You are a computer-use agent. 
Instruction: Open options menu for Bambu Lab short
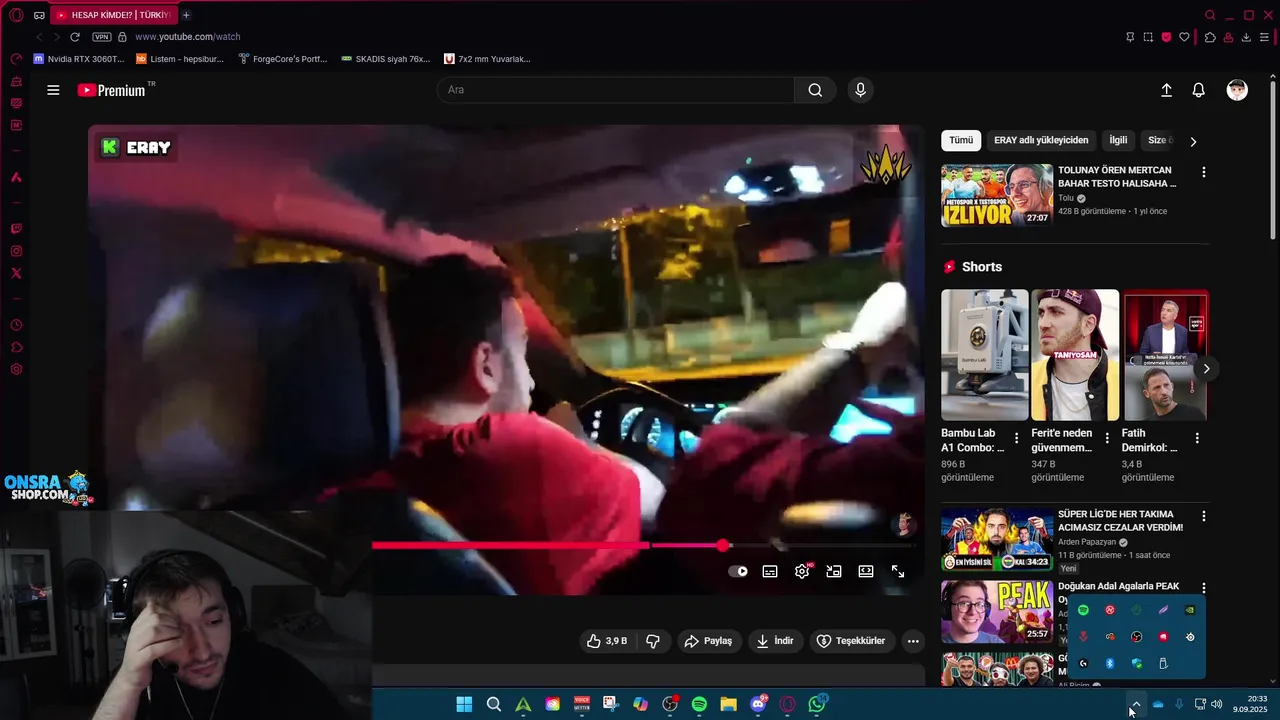coord(1017,438)
